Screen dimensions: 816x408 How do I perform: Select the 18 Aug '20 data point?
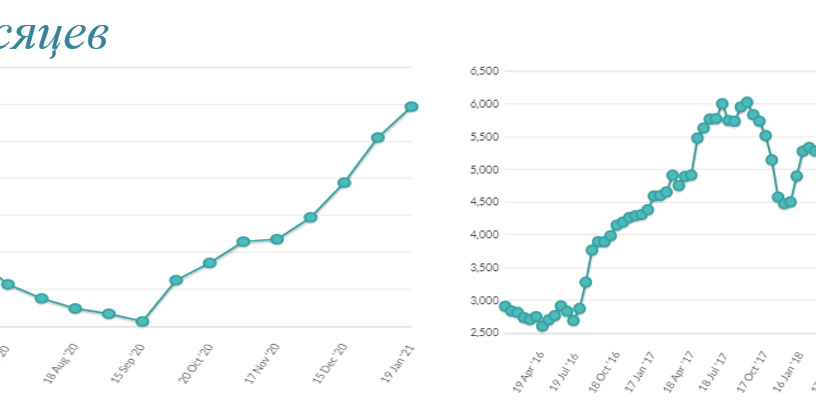pyautogui.click(x=75, y=308)
